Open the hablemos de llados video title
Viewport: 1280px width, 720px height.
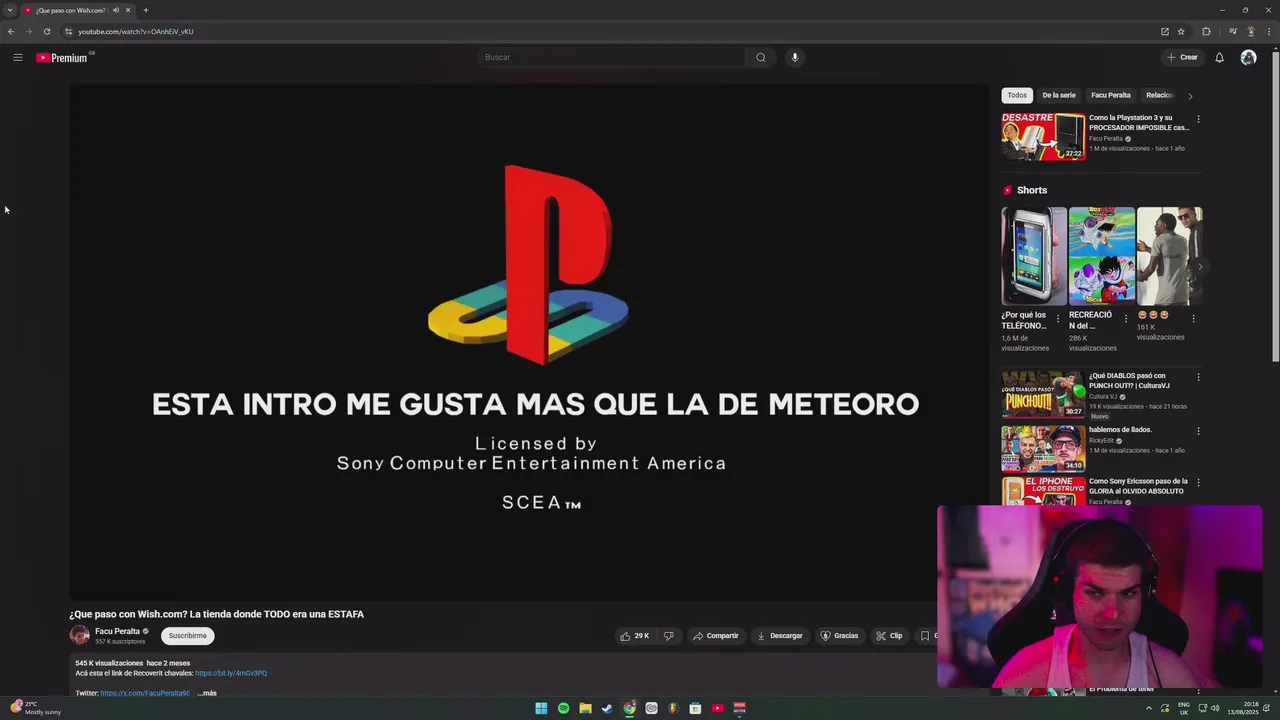point(1120,430)
